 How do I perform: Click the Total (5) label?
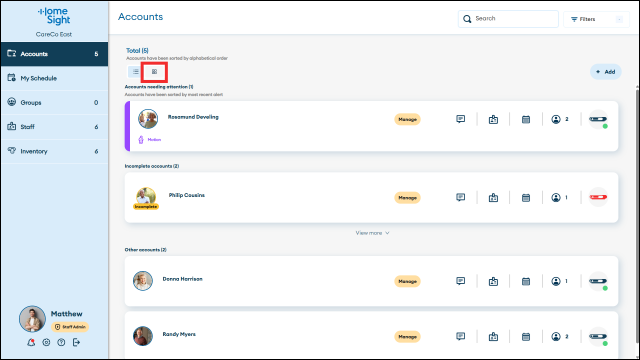[137, 51]
